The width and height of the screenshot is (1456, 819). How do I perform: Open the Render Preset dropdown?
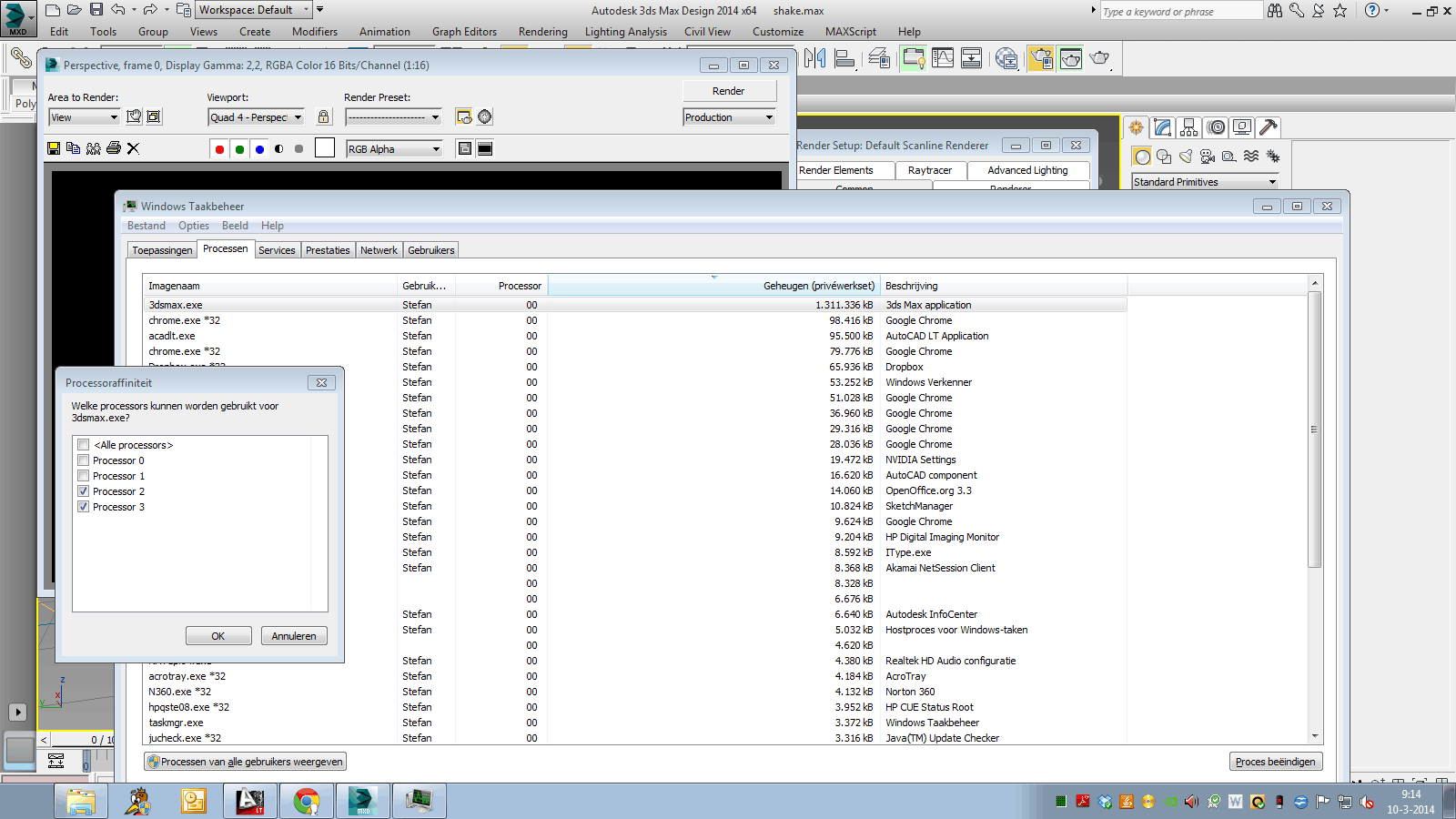394,117
